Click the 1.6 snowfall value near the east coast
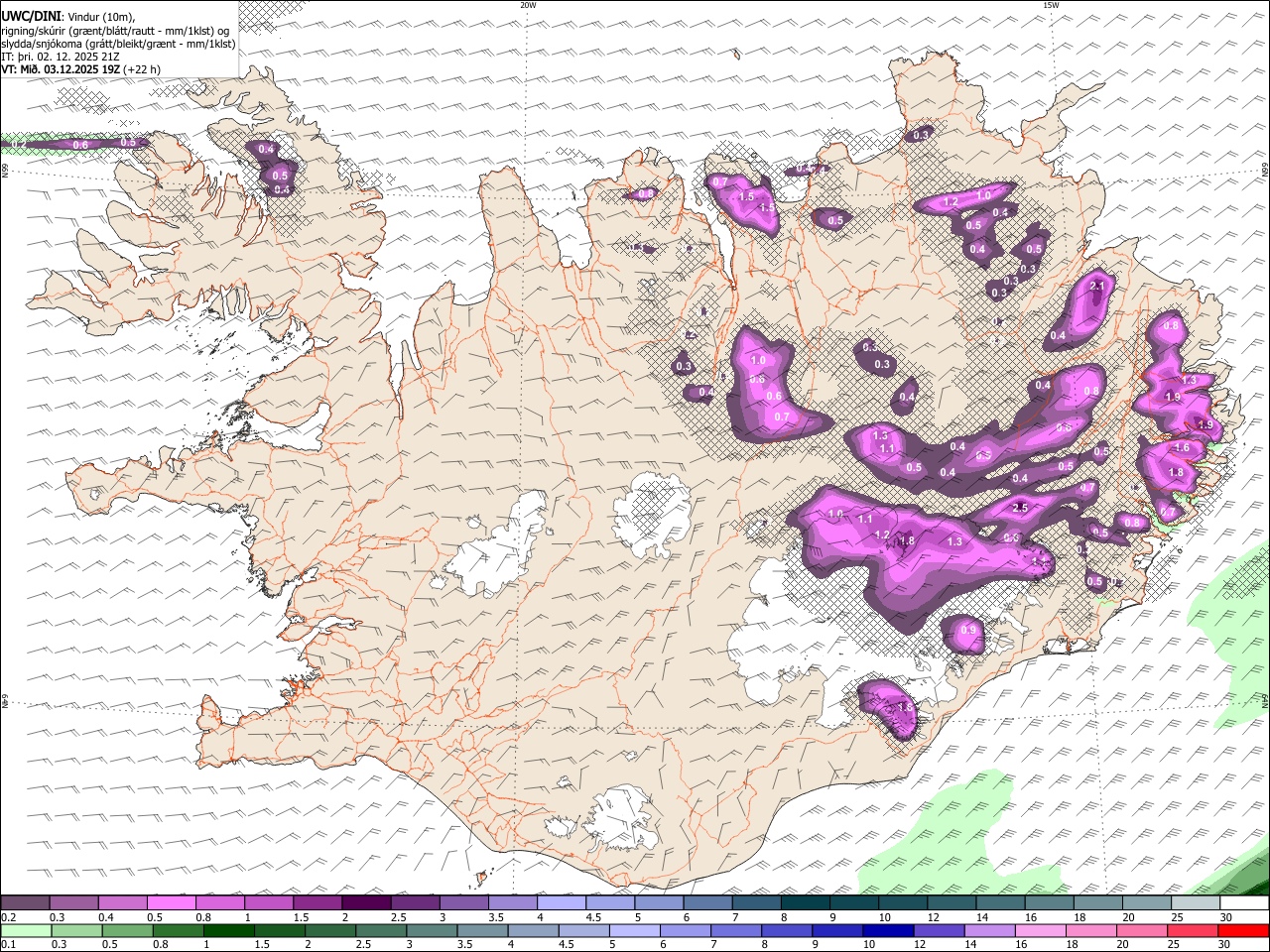1270x952 pixels. point(1182,448)
